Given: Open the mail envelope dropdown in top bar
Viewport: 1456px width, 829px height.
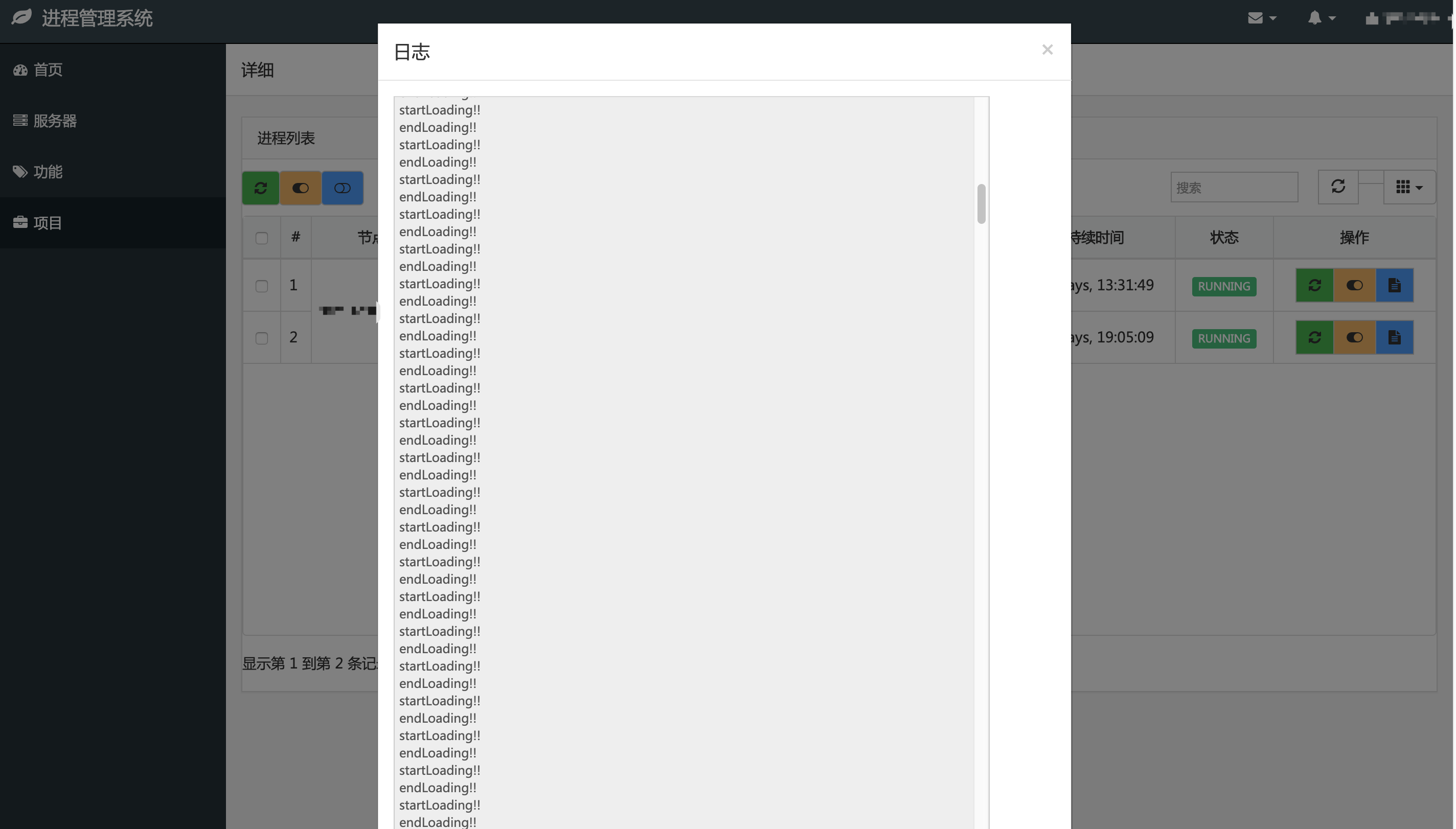Looking at the screenshot, I should [1262, 18].
